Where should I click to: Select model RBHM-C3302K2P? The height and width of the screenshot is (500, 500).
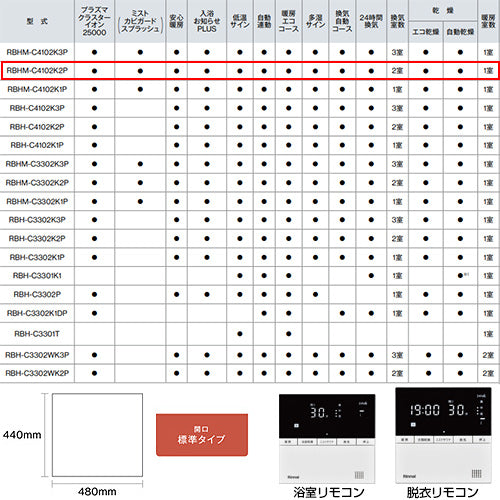(37, 183)
